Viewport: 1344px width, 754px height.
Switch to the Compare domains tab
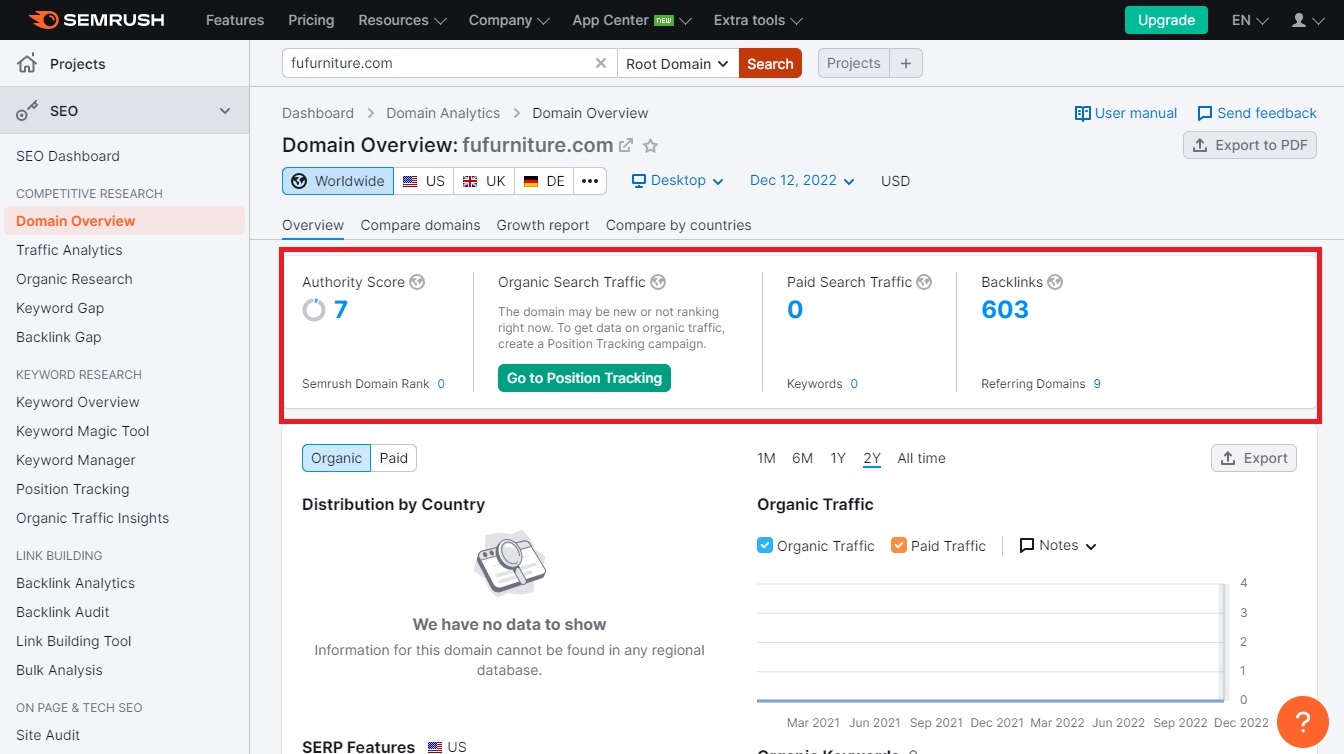coord(420,225)
